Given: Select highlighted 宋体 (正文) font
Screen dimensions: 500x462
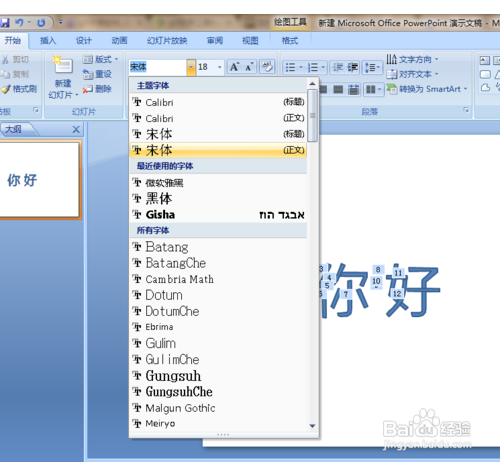Looking at the screenshot, I should coord(218,150).
